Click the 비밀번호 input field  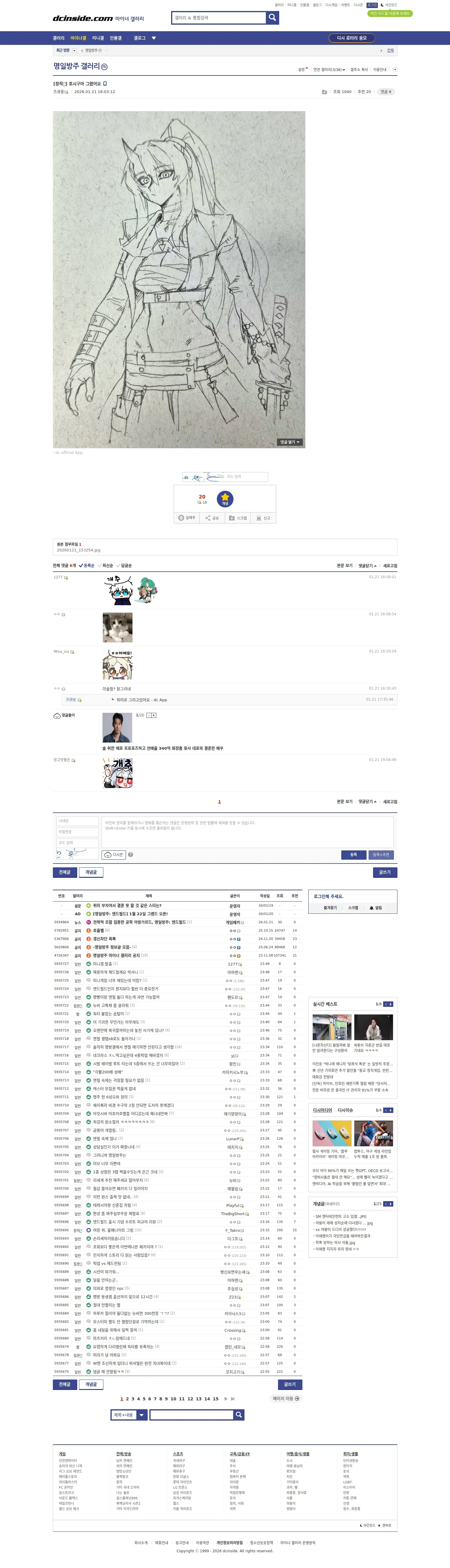click(x=77, y=831)
